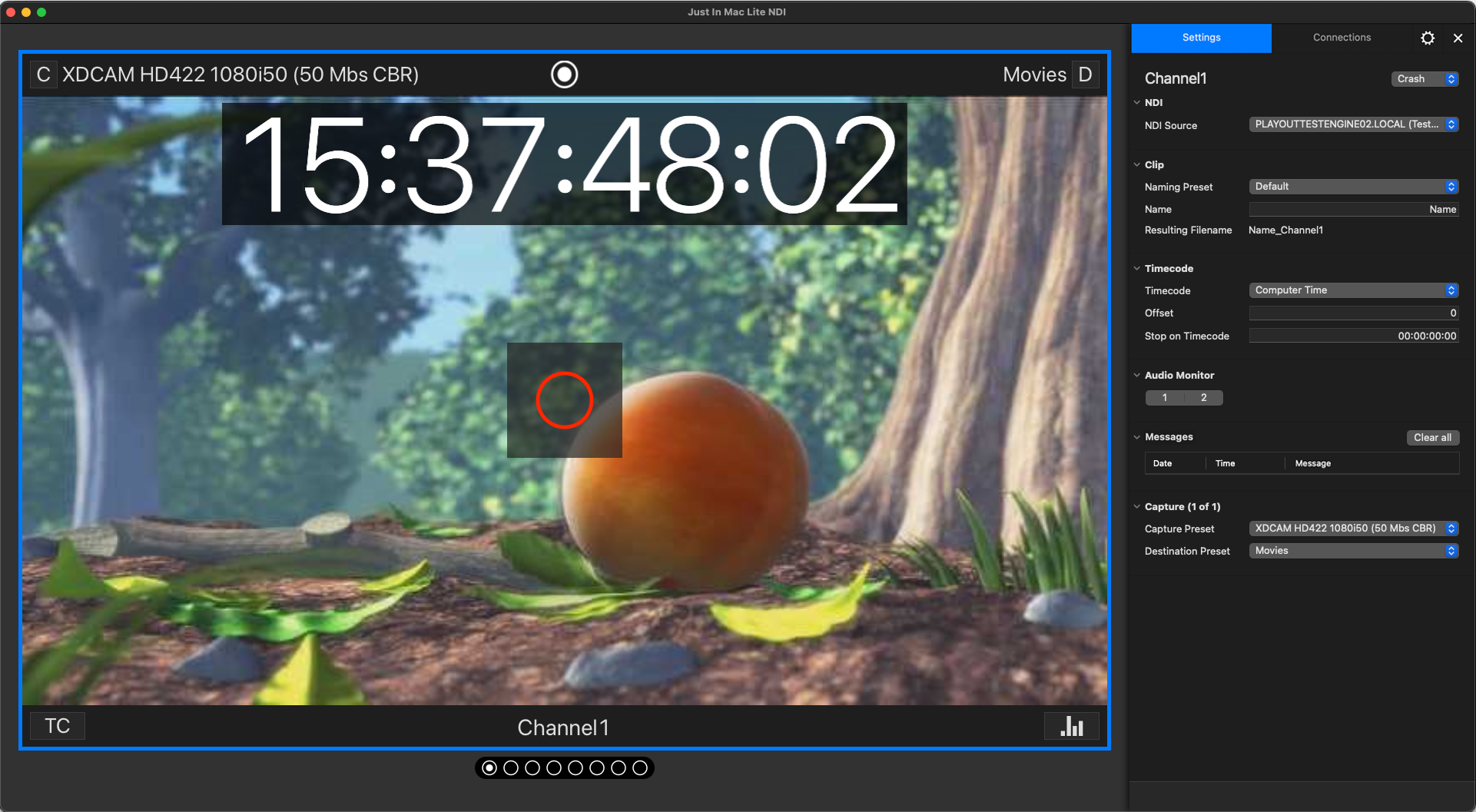This screenshot has width=1476, height=812.
Task: Collapse the Capture (1 of 1) section
Action: click(1137, 506)
